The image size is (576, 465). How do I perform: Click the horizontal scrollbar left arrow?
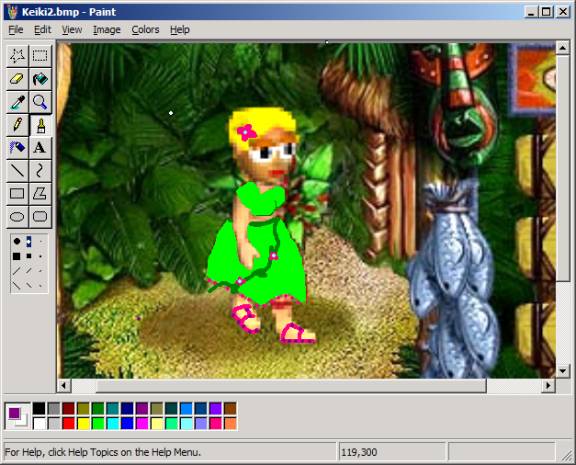(x=64, y=386)
